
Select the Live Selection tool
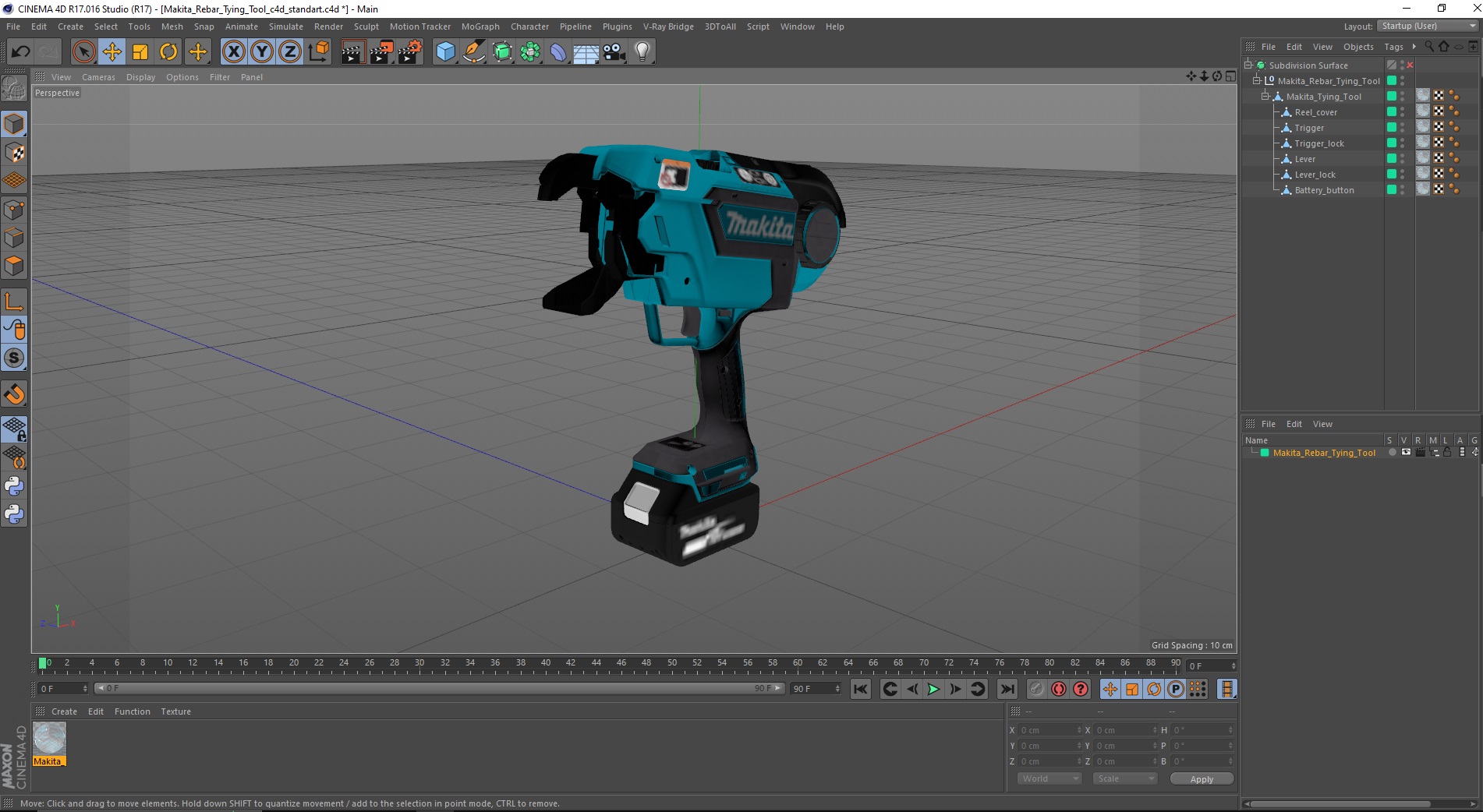(x=83, y=52)
